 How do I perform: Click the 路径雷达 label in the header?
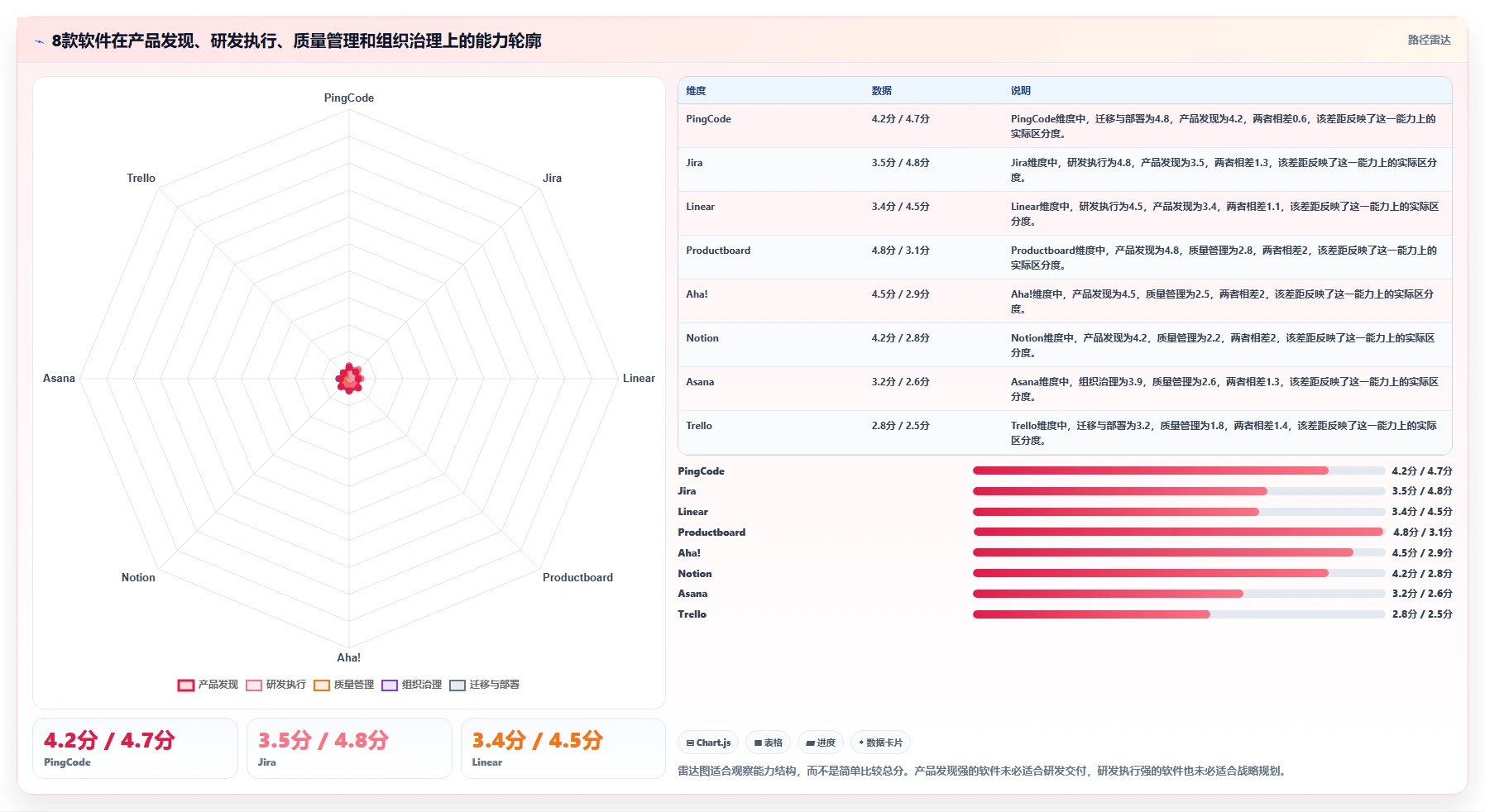[1430, 40]
